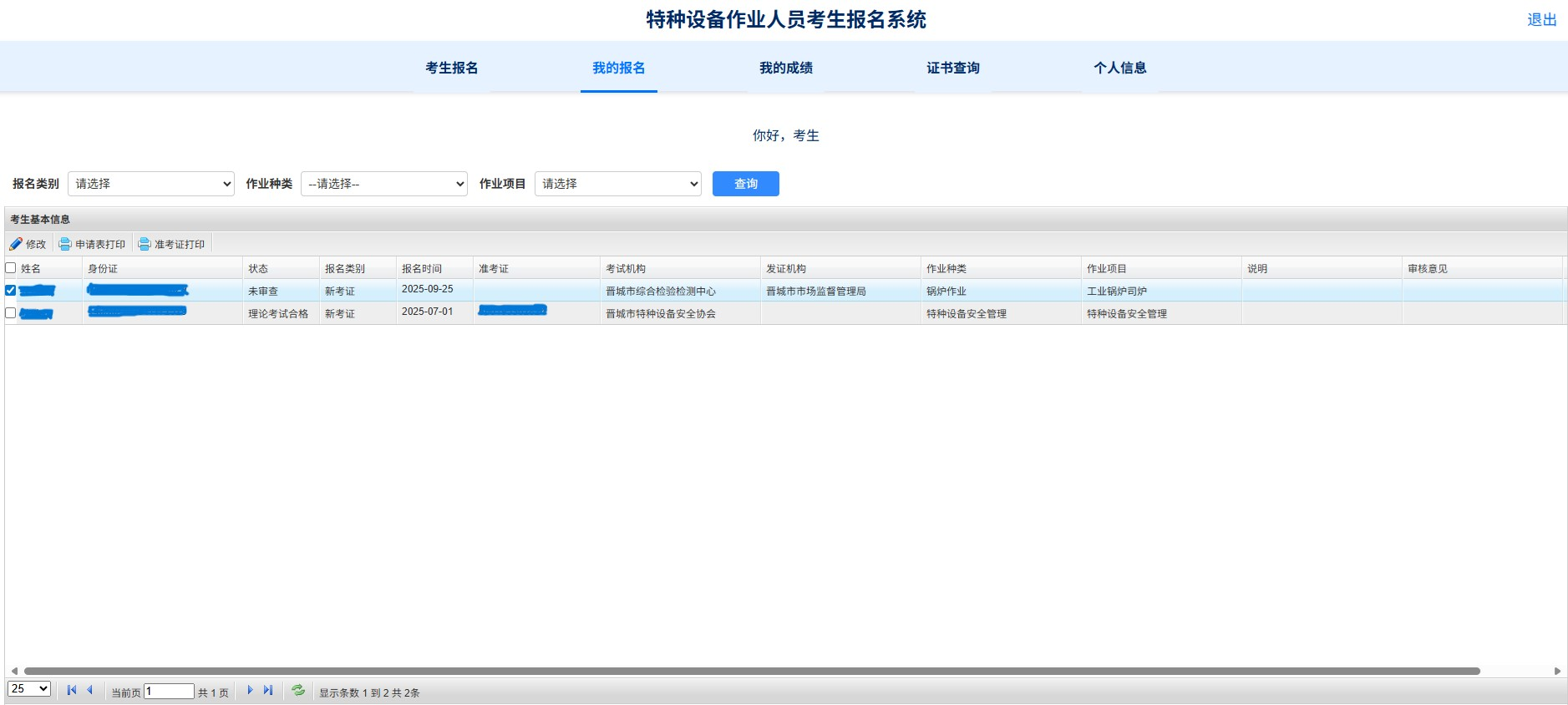
Task: Click the 修改 pencil edit icon
Action: coord(16,244)
